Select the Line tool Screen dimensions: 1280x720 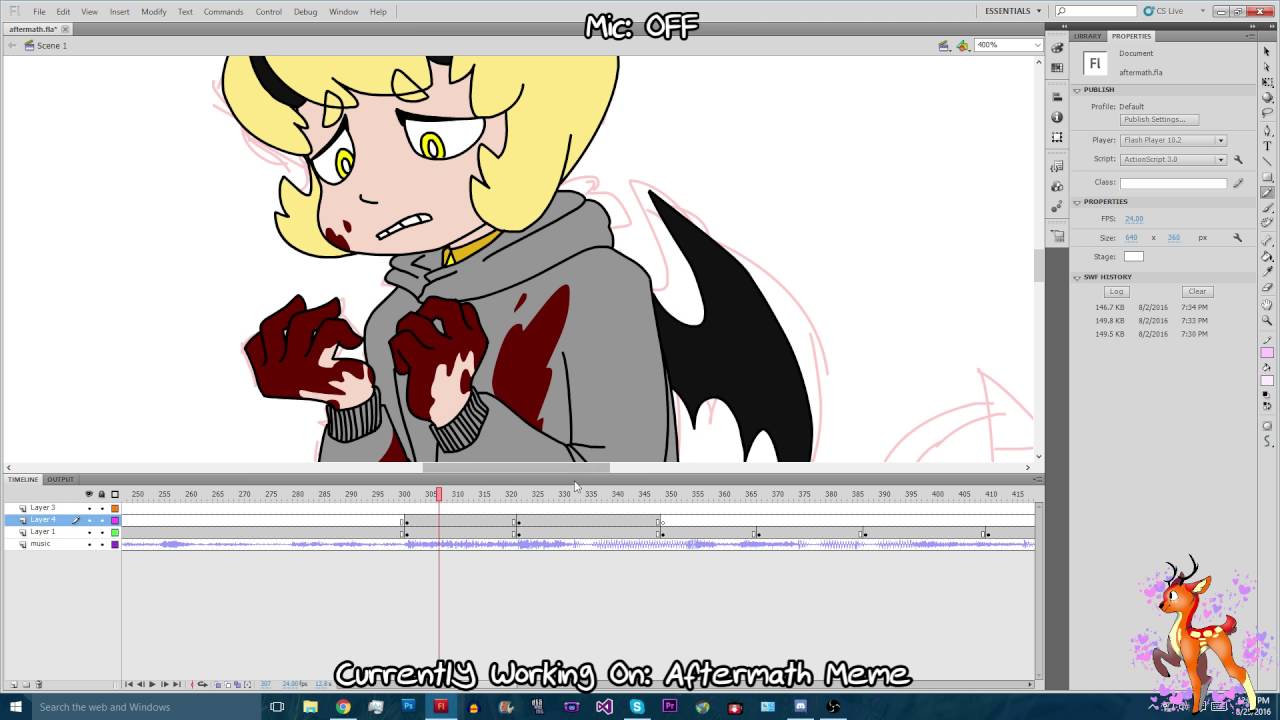pos(1267,161)
